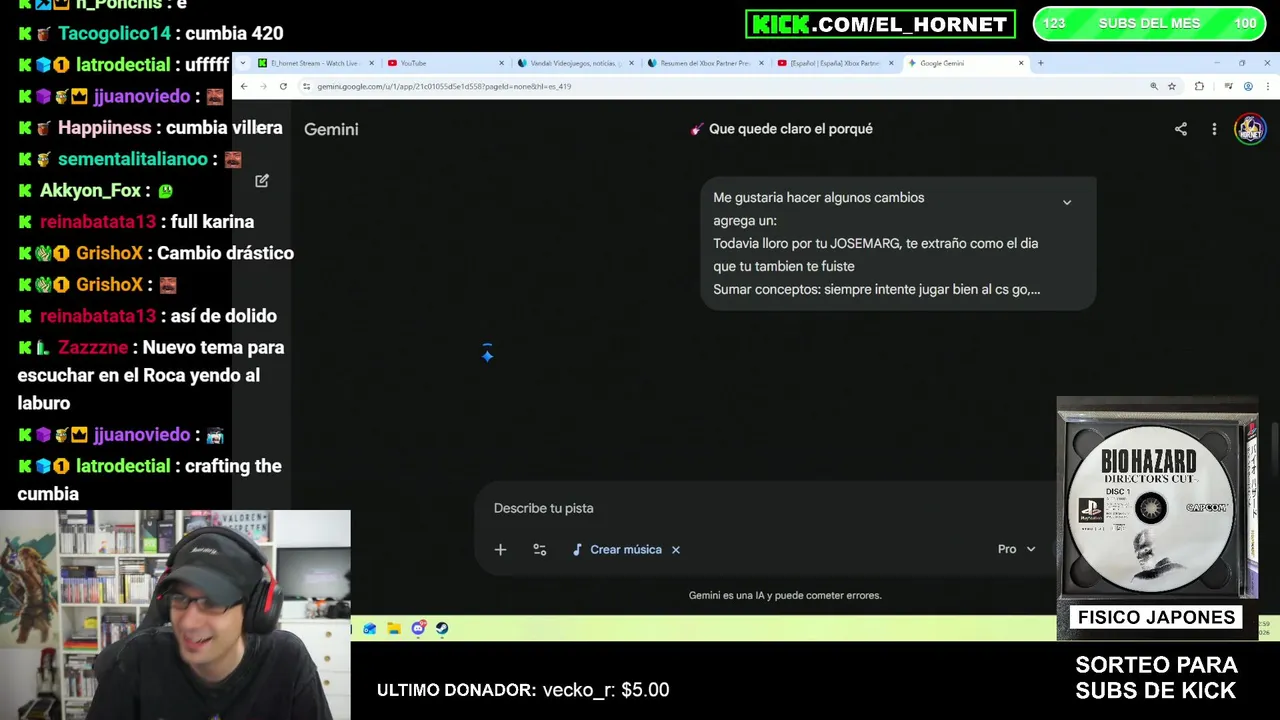Switch to the YouTube browser tab
Image resolution: width=1280 pixels, height=720 pixels.
[x=445, y=63]
